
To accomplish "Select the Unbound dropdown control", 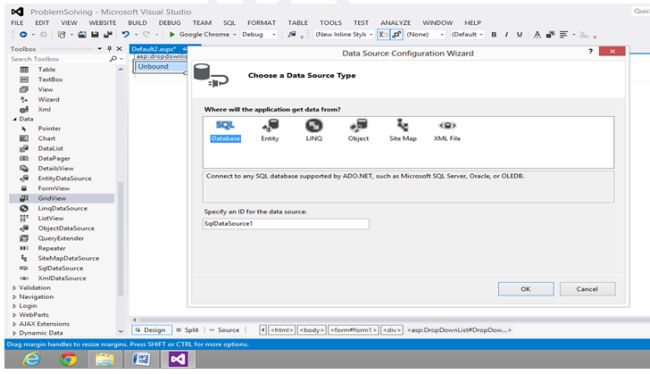I will [x=160, y=66].
